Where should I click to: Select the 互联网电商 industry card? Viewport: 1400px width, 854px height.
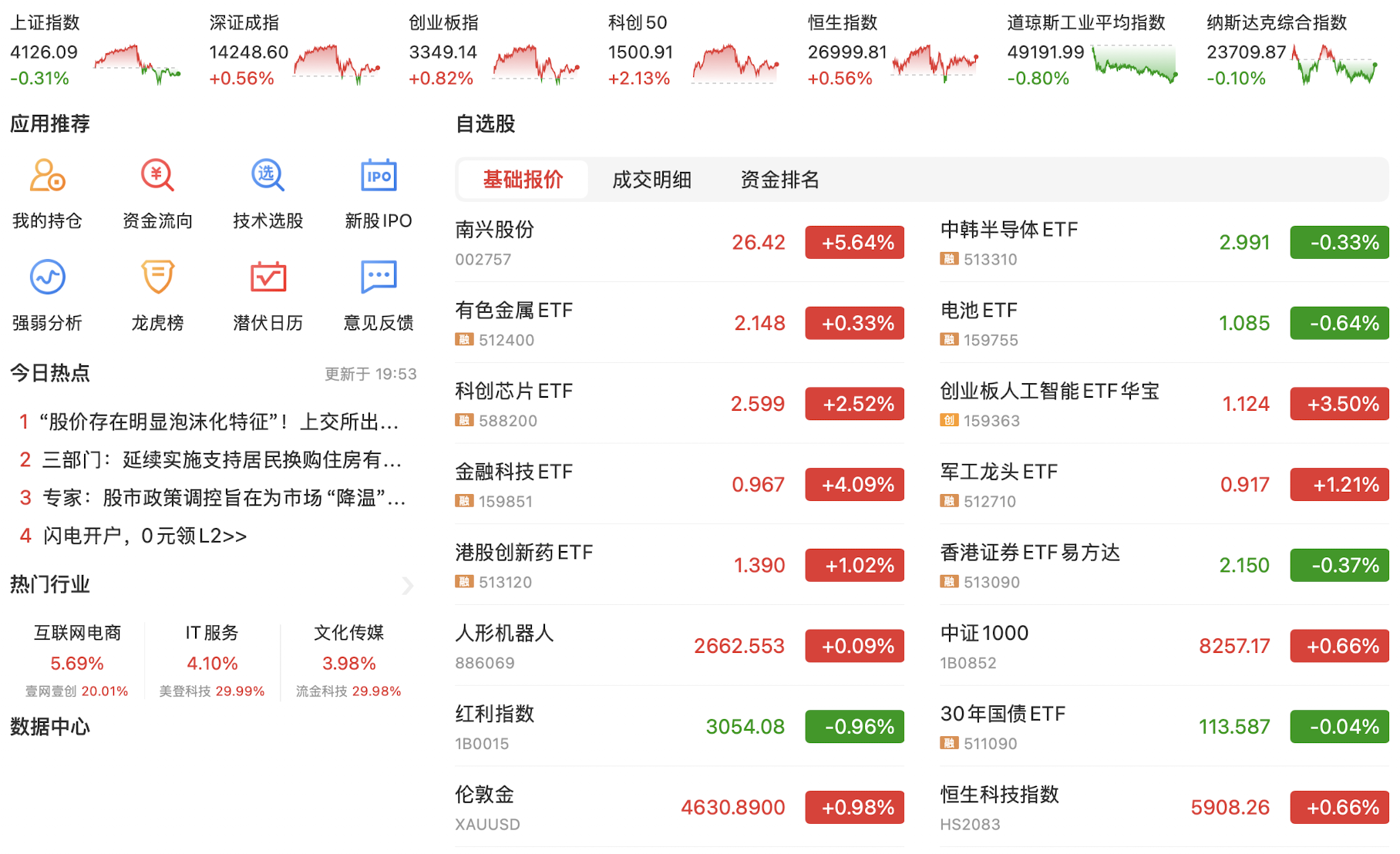click(x=77, y=661)
